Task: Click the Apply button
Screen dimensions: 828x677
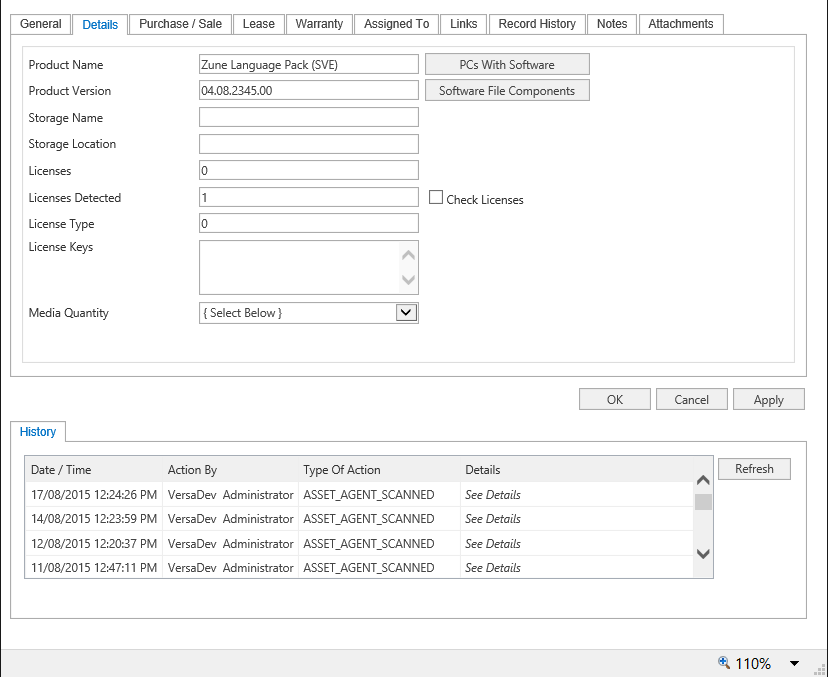Action: (768, 400)
